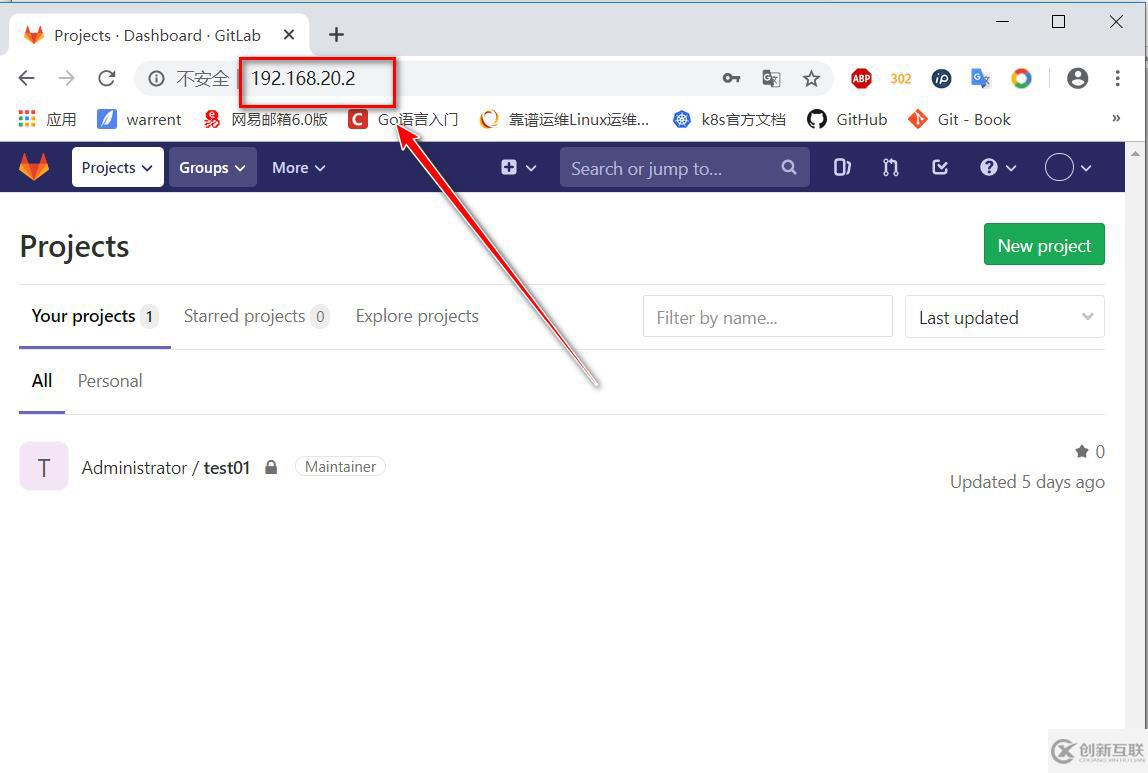Open the Google Translate extension icon
This screenshot has height=773, width=1148.
click(980, 78)
